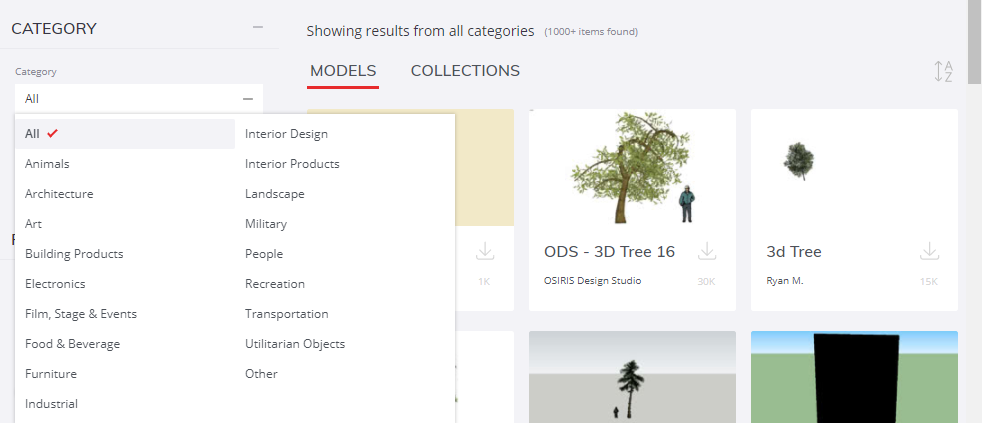Click the 15K download count
Screen dimensions: 982x423
point(929,281)
